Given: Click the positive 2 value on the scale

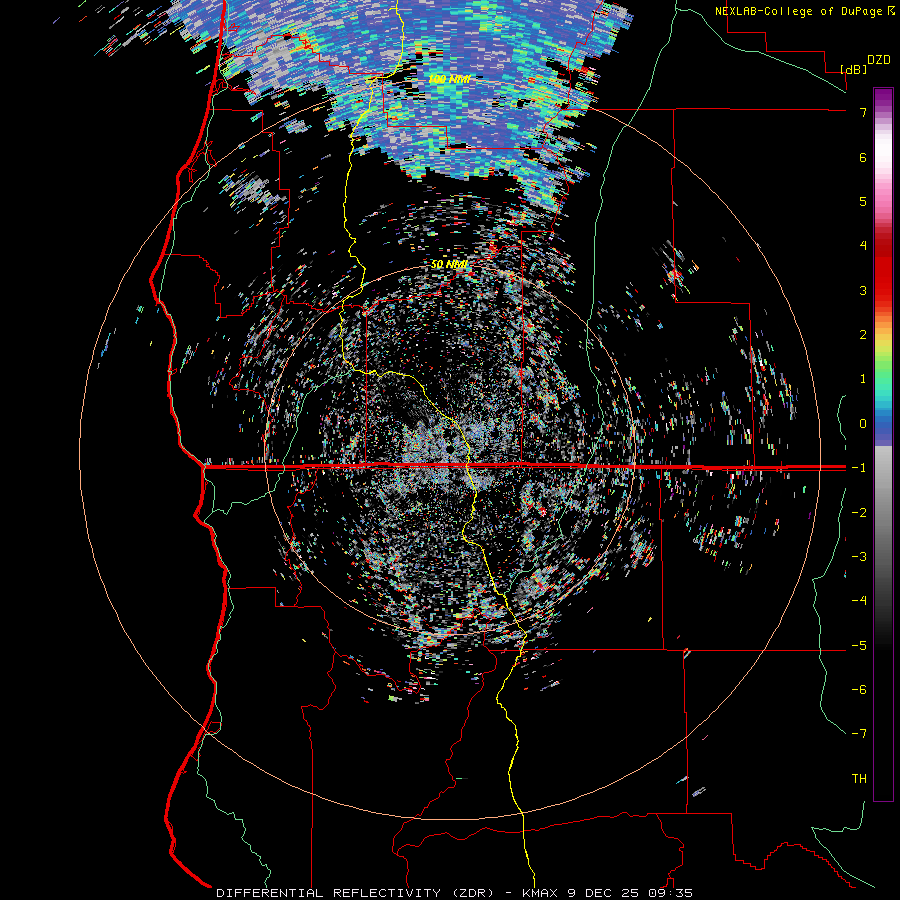Looking at the screenshot, I should pyautogui.click(x=863, y=335).
